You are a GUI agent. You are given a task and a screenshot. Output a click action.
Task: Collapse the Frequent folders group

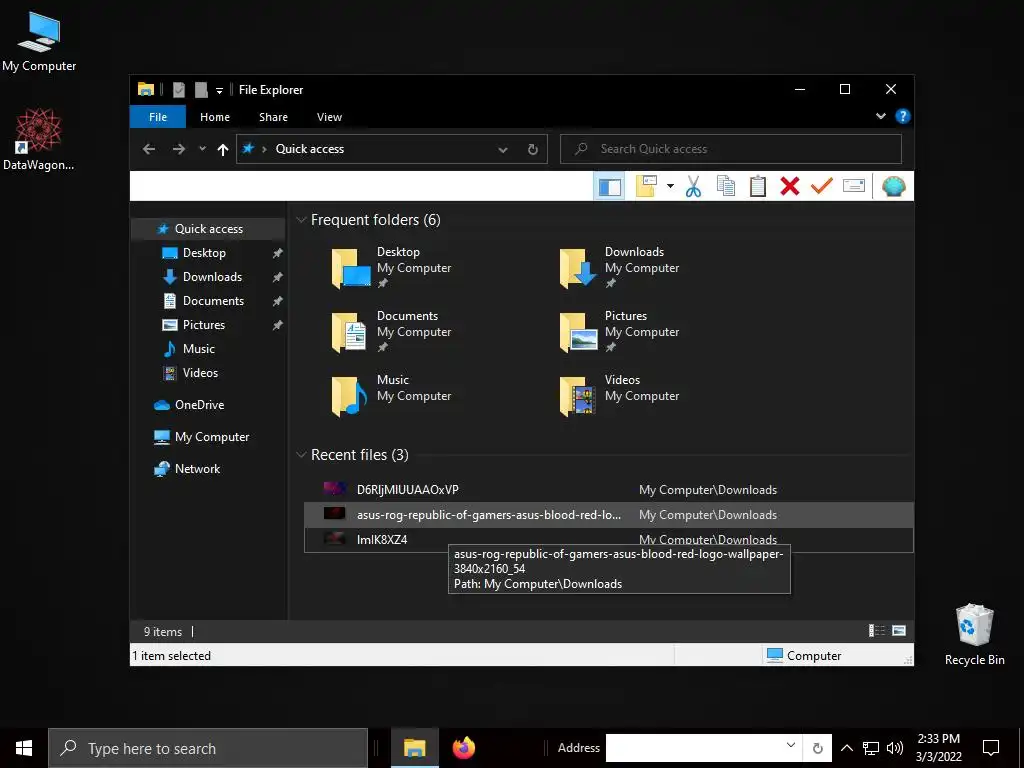tap(301, 220)
